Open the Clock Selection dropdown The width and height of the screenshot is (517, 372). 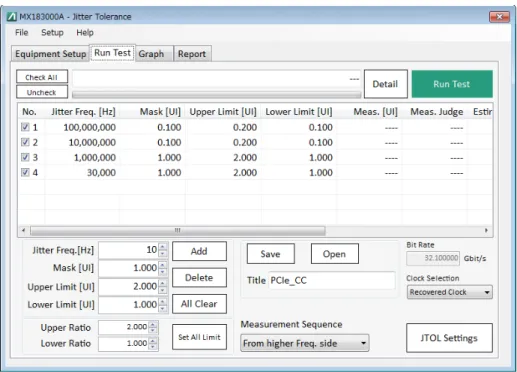click(x=449, y=292)
